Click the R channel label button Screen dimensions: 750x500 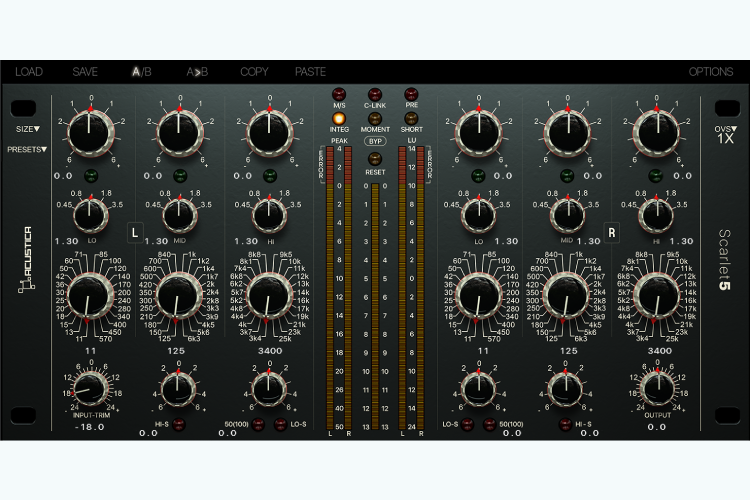(611, 233)
